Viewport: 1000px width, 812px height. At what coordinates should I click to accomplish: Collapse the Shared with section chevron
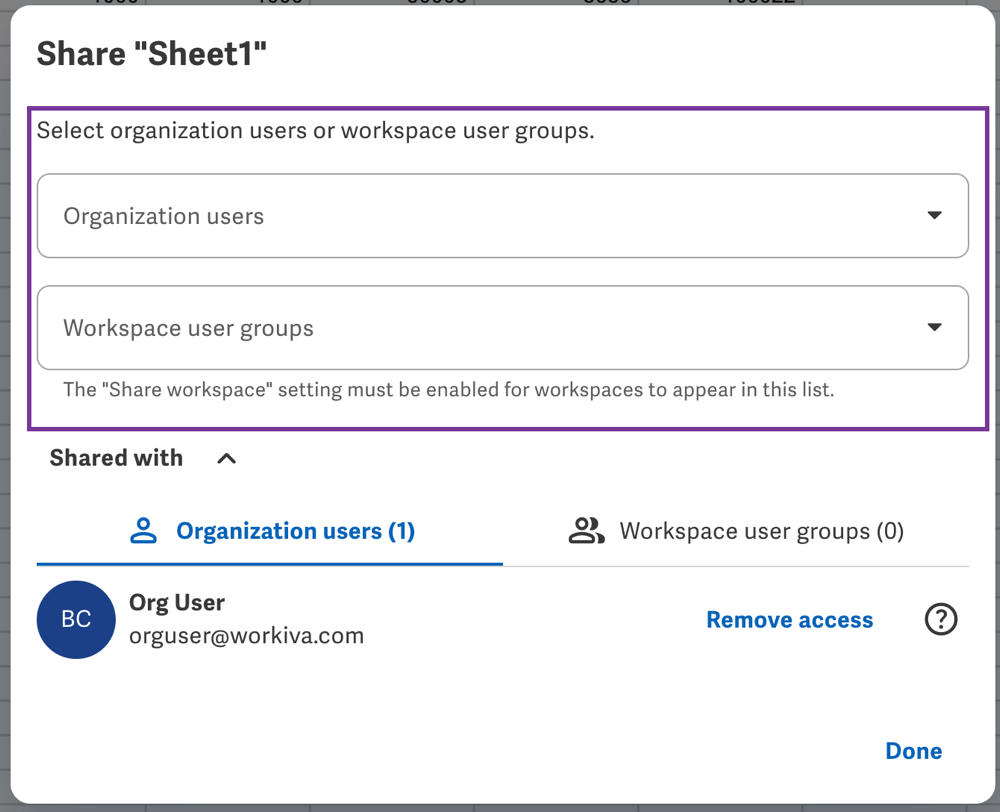point(227,459)
